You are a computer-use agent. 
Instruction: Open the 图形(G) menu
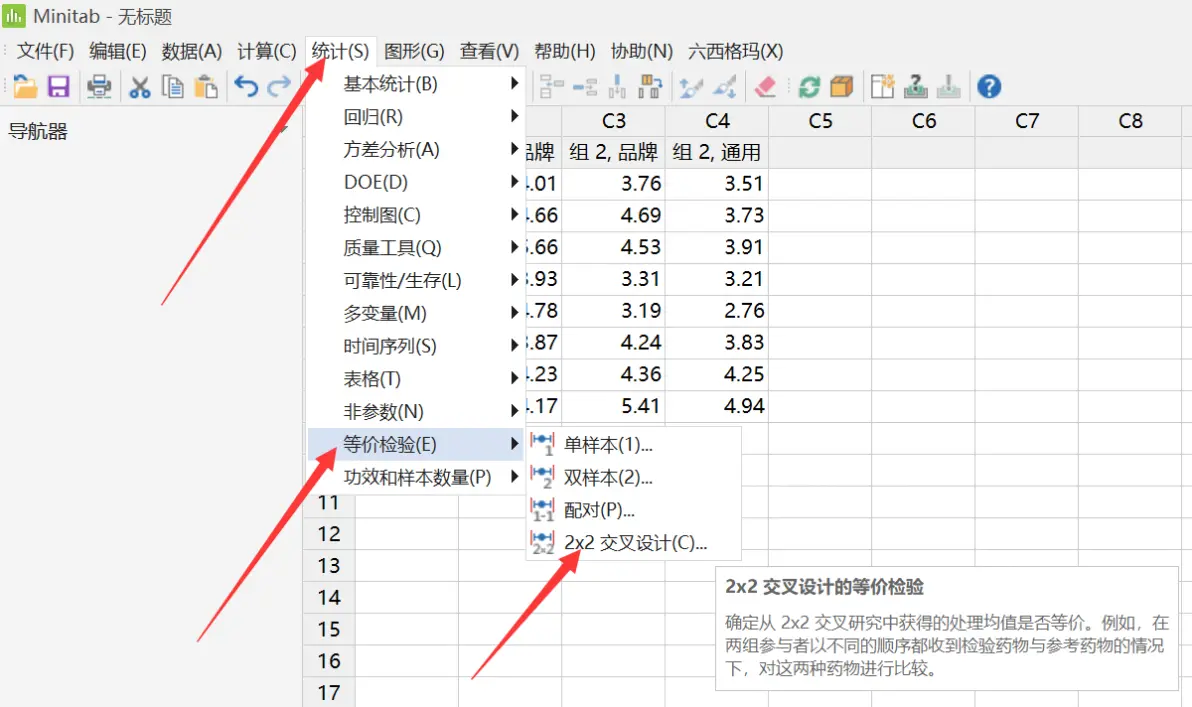coord(414,51)
